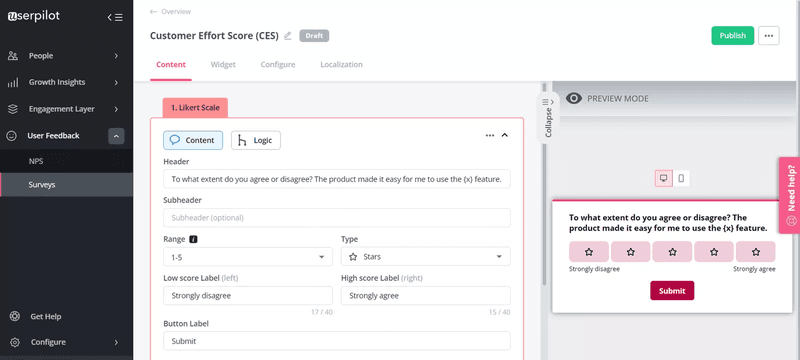
Task: Collapse the Userpilot sidebar menu icon
Action: coord(115,17)
